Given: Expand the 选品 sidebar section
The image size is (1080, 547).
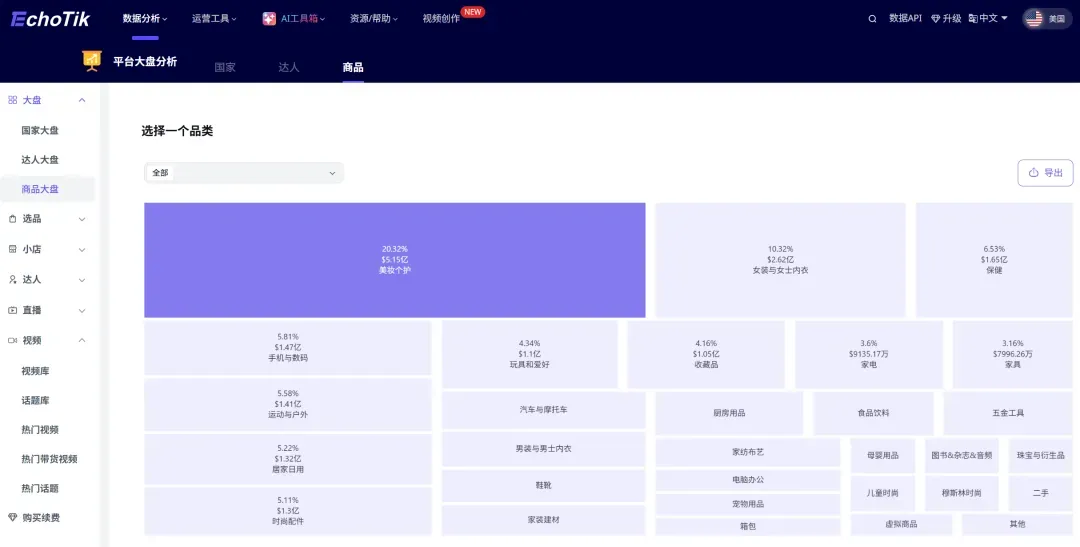Looking at the screenshot, I should point(82,219).
